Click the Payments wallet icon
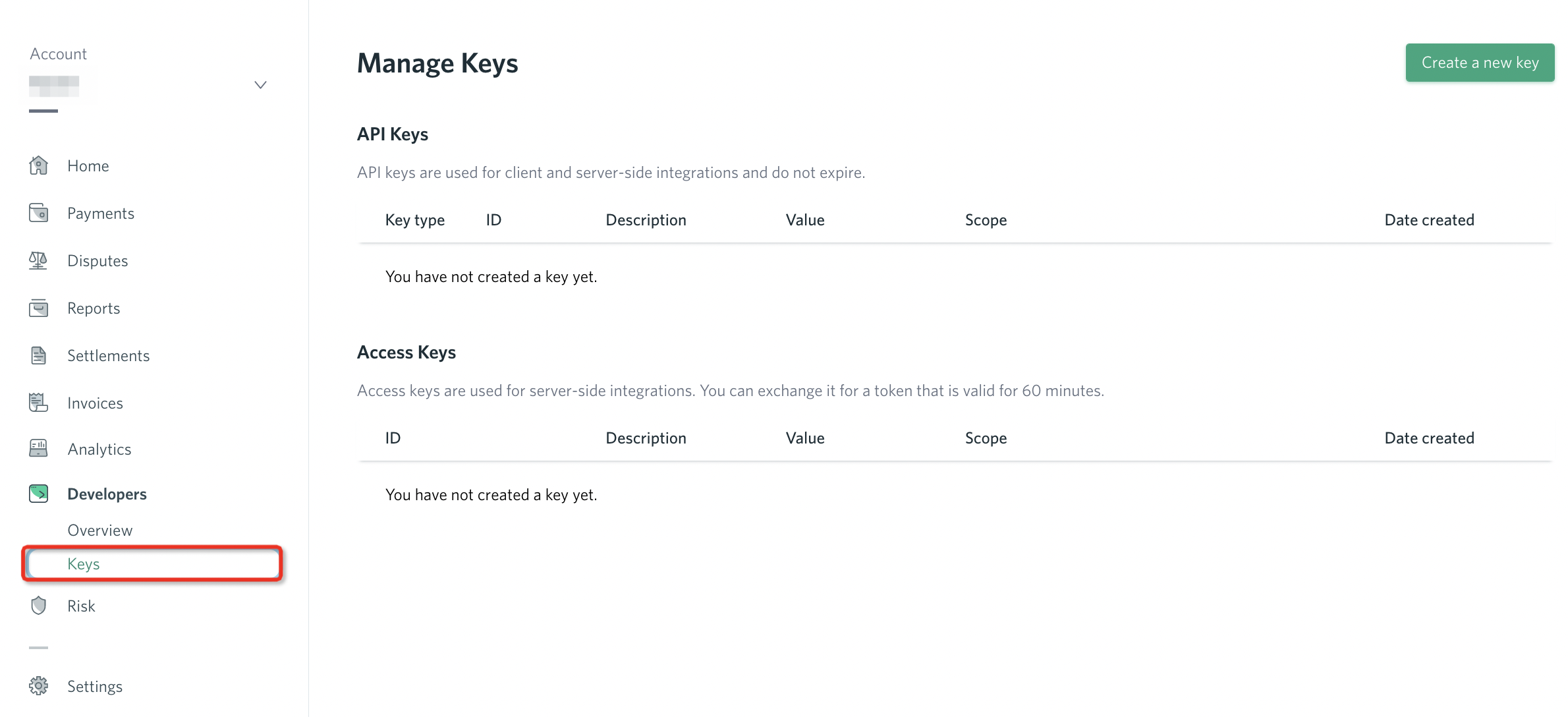 pos(39,213)
